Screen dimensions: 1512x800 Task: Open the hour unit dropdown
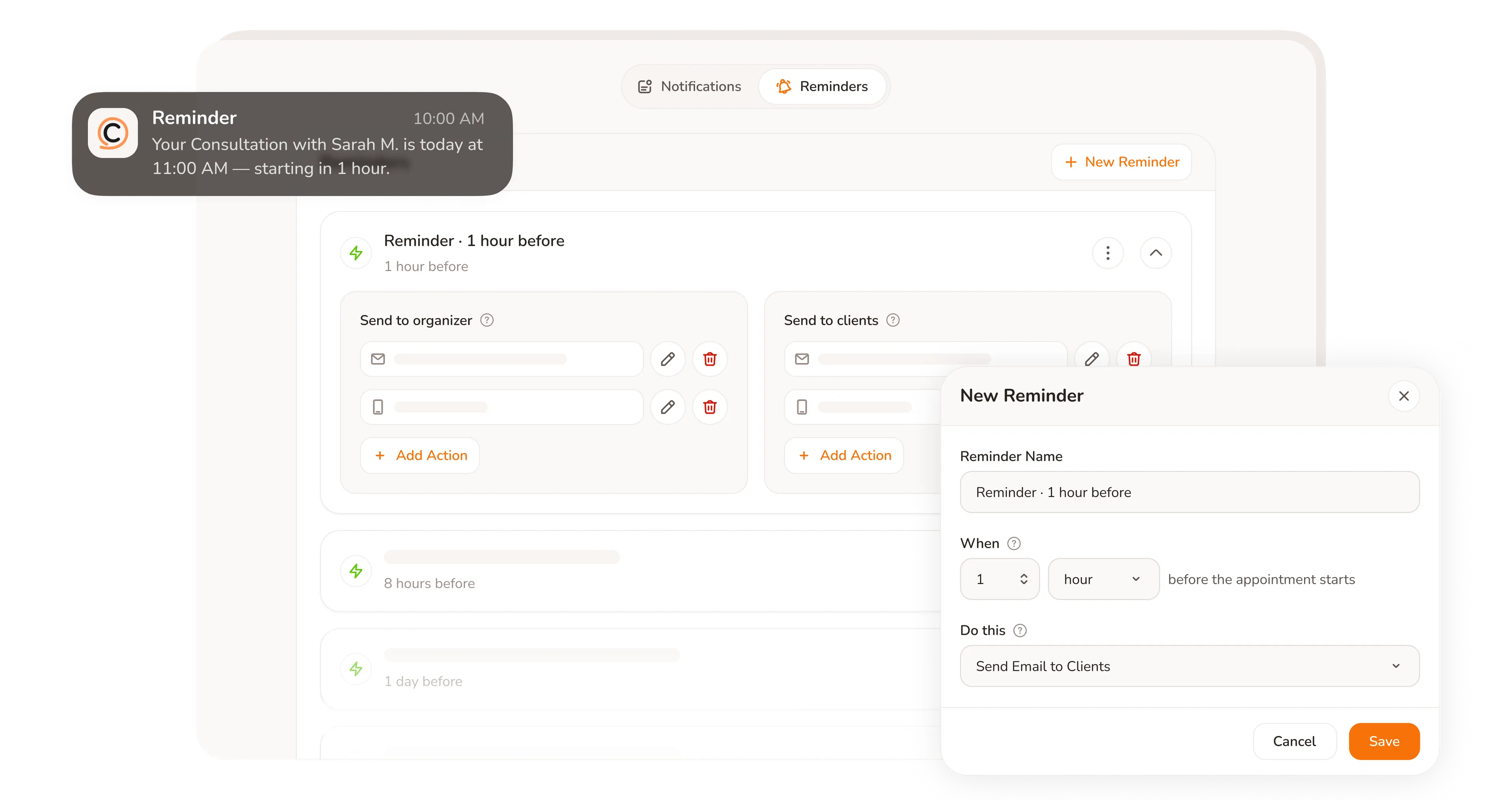coord(1103,579)
